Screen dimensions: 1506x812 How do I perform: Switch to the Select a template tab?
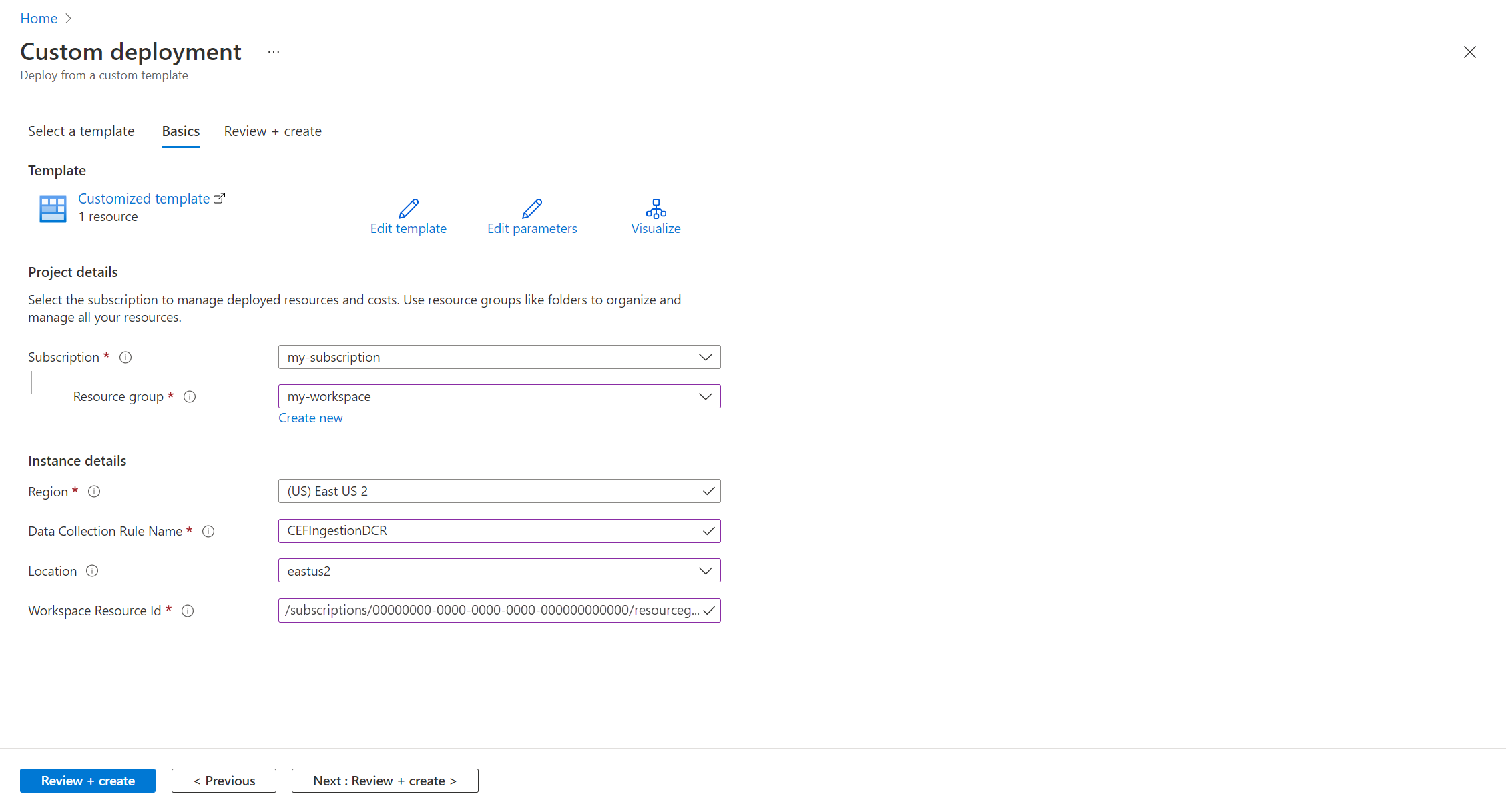coord(81,131)
